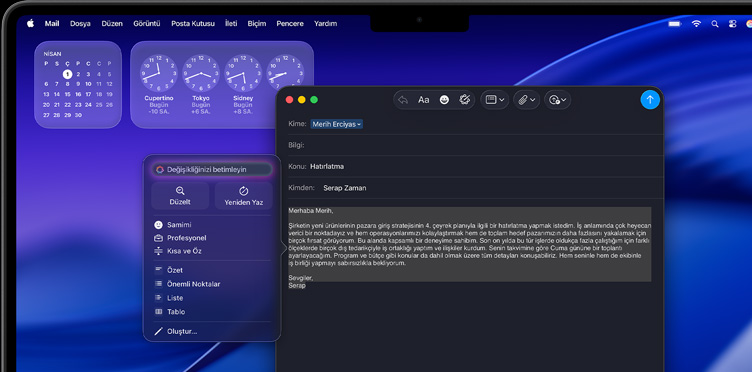Open the Pencere menu

[290, 23]
